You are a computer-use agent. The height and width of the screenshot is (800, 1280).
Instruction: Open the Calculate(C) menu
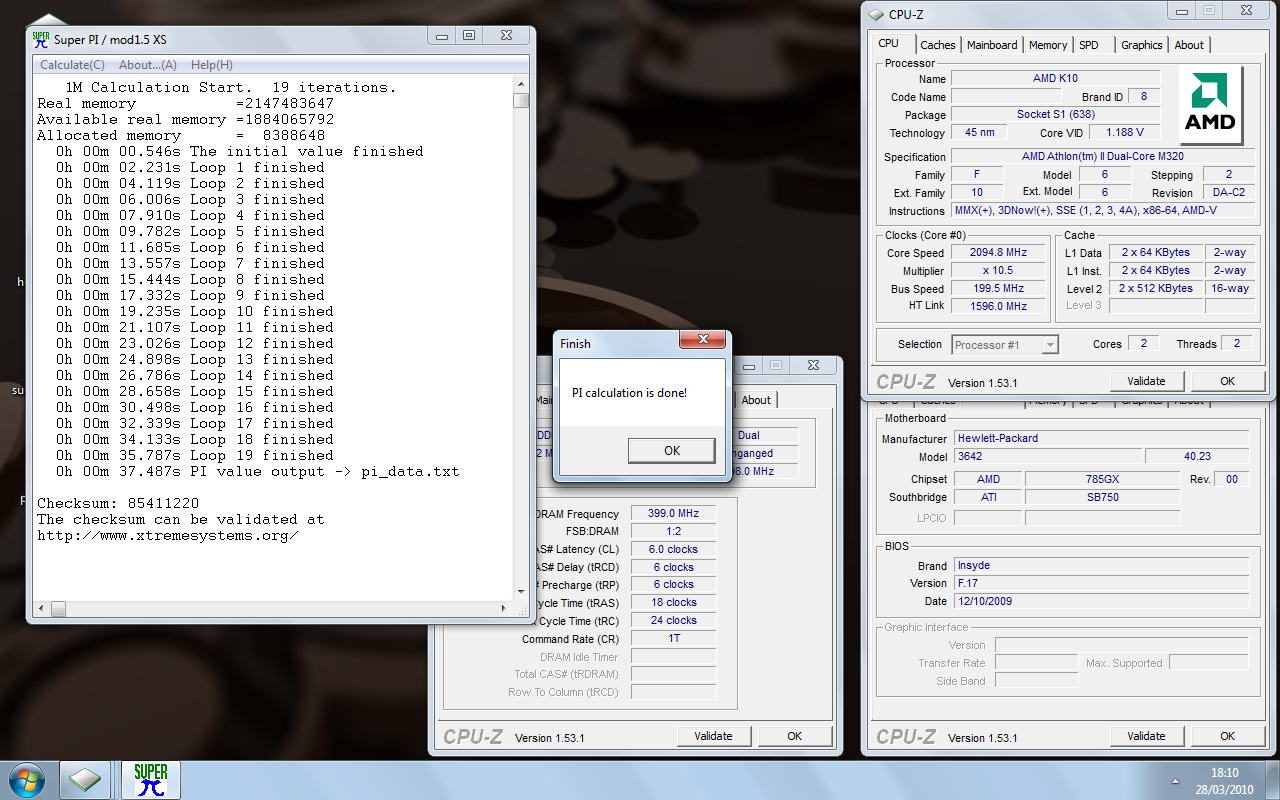pos(72,65)
